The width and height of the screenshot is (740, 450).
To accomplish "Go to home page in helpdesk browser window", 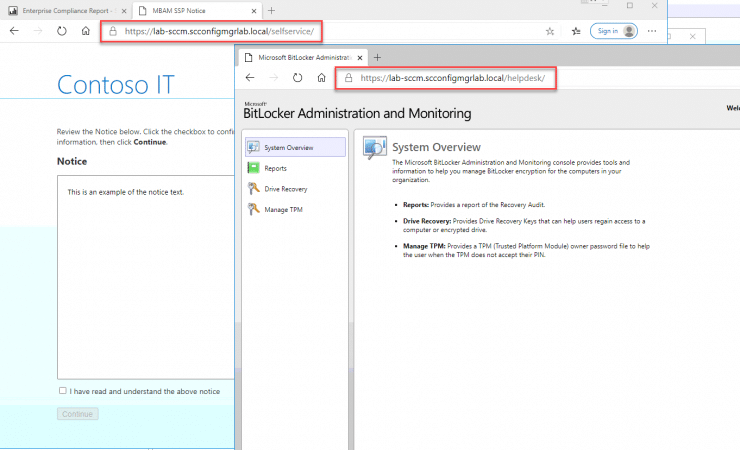I will click(x=321, y=78).
